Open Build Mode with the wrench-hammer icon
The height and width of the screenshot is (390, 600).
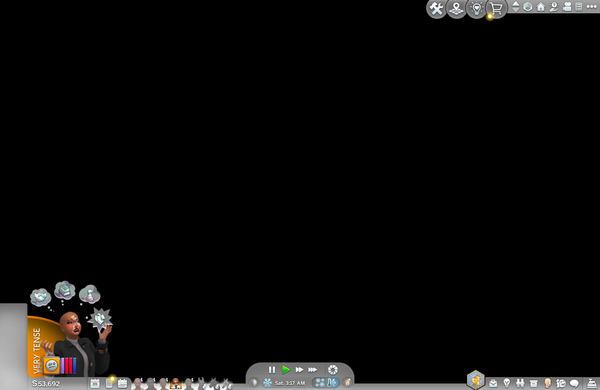click(x=436, y=8)
